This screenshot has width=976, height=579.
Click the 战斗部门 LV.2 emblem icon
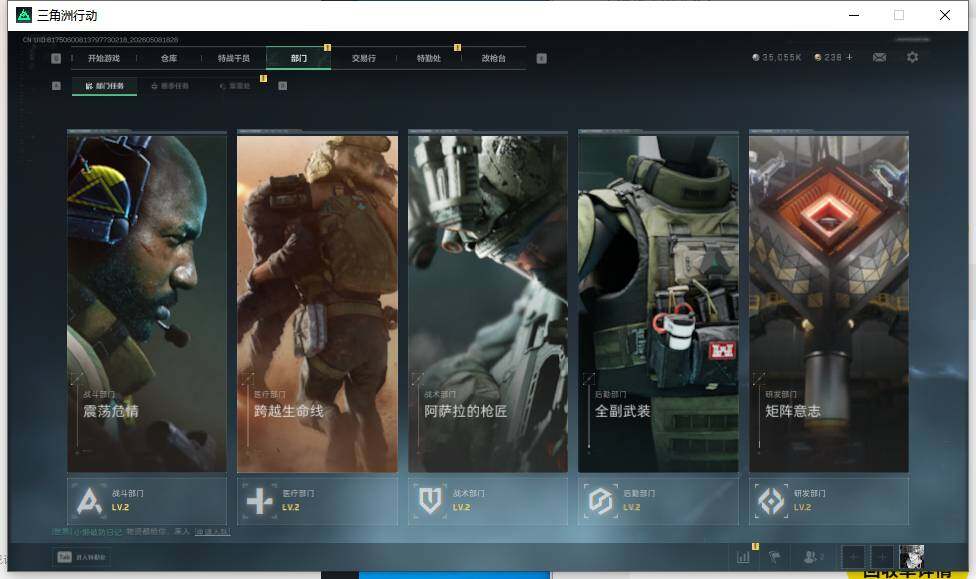pos(89,501)
